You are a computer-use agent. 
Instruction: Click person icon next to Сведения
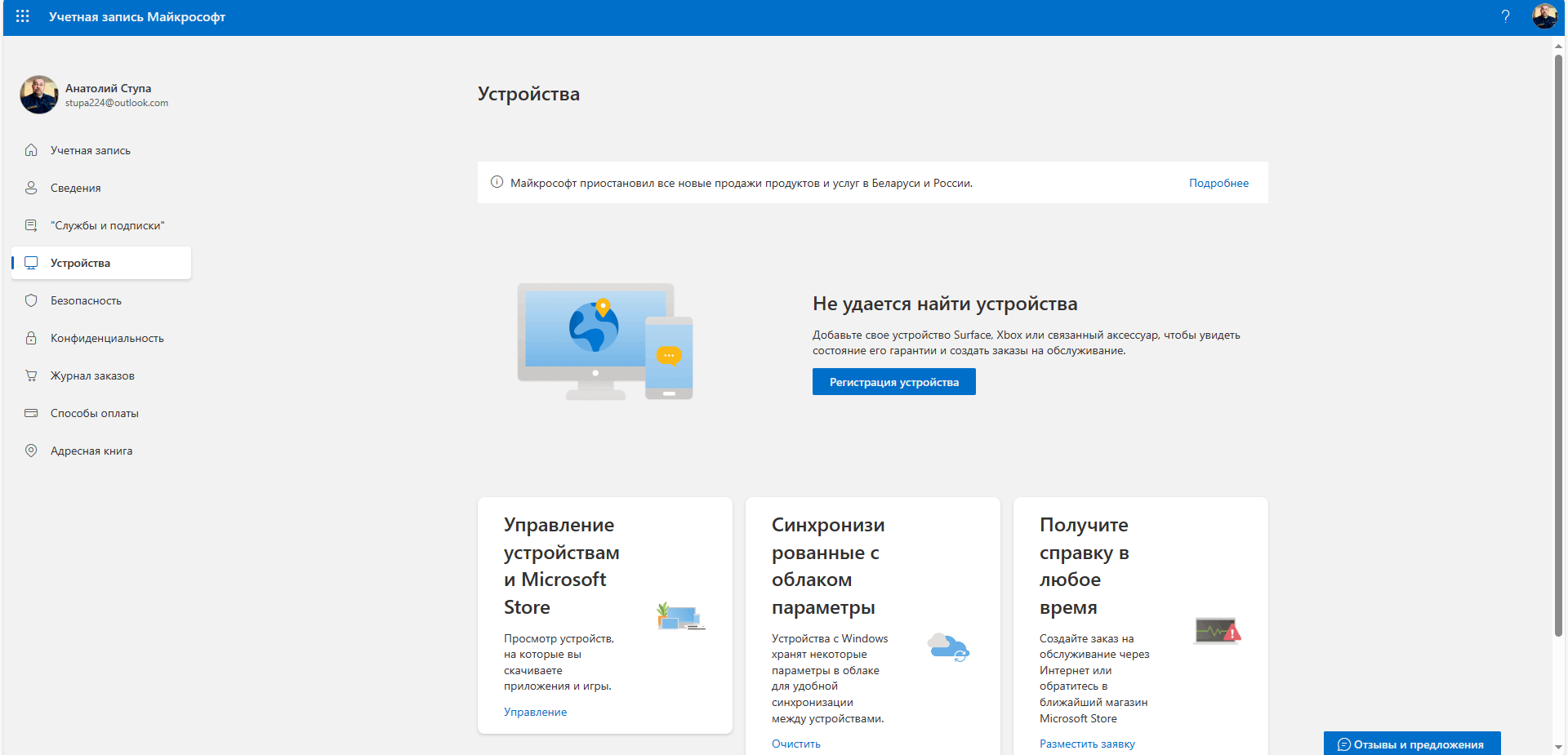(31, 188)
